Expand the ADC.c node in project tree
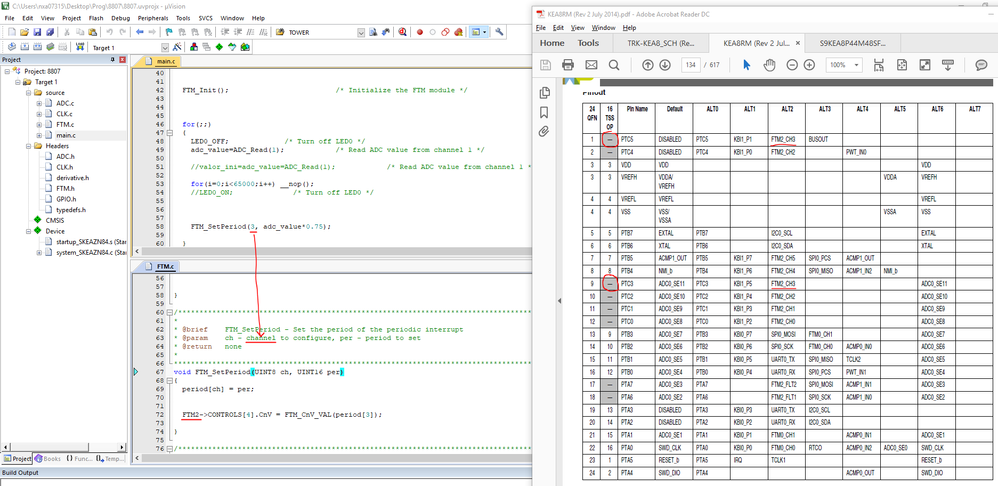This screenshot has height=486, width=998. coord(39,103)
